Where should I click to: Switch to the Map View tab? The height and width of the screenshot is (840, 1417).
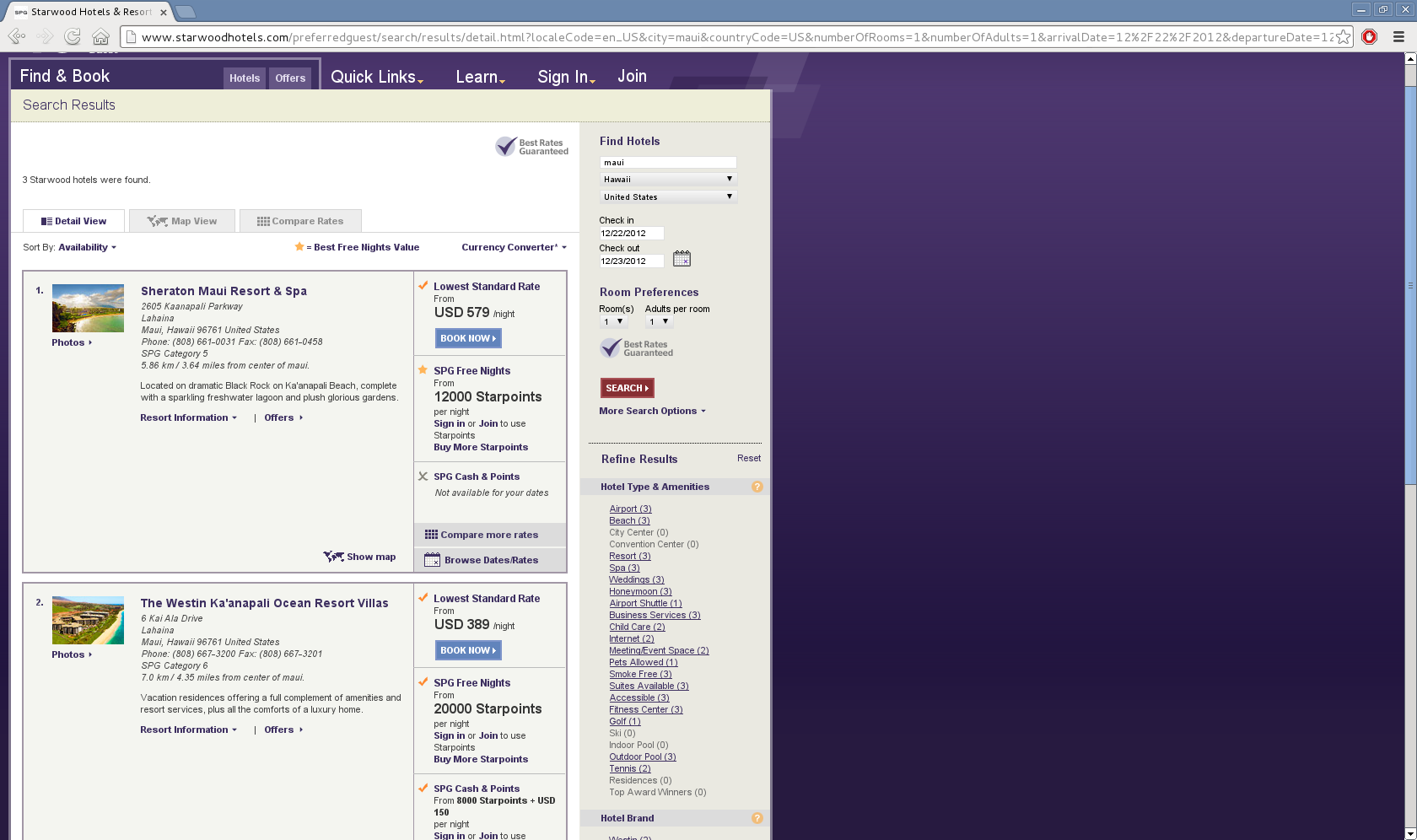click(x=182, y=221)
